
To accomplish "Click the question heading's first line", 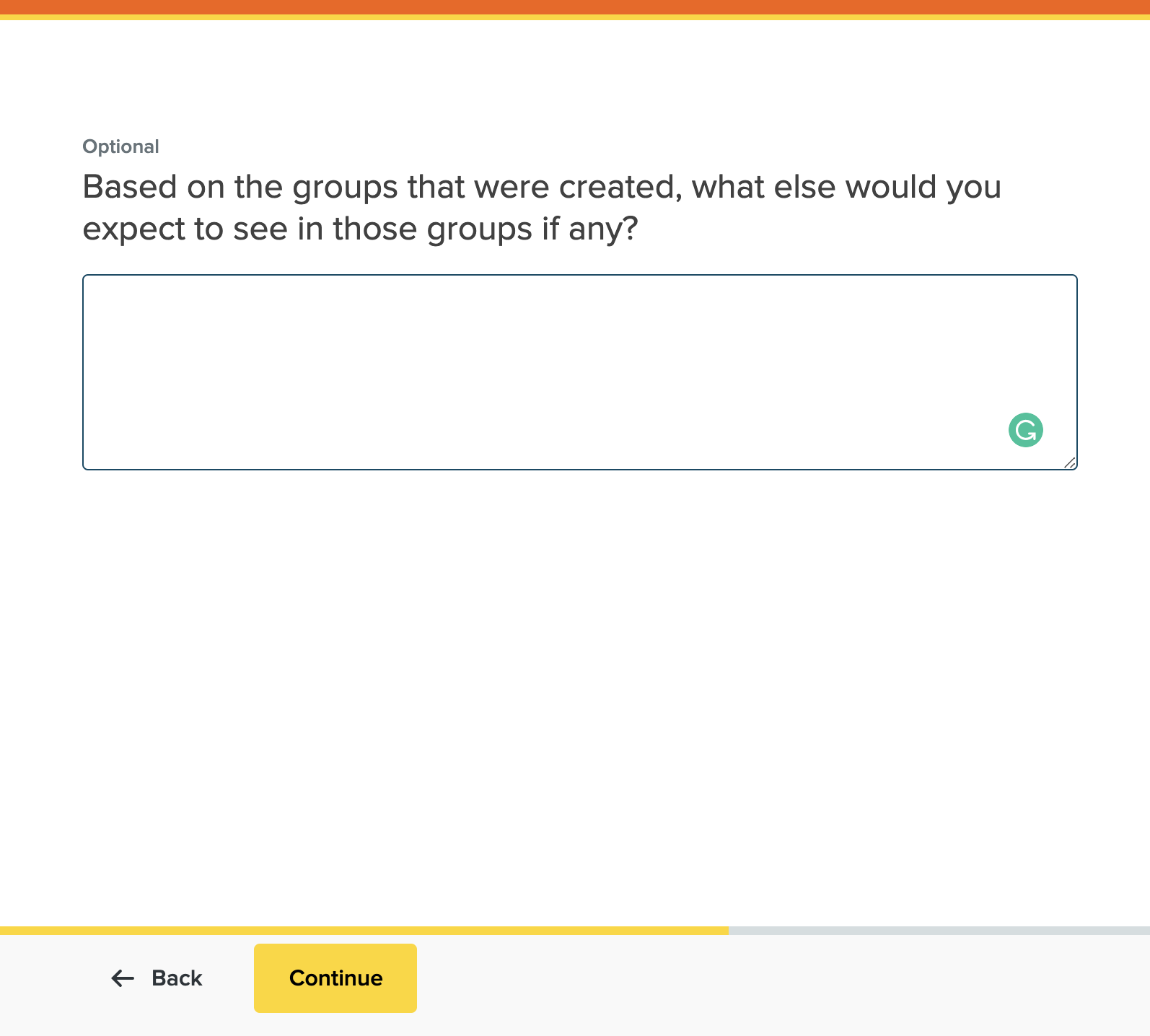I will [541, 187].
